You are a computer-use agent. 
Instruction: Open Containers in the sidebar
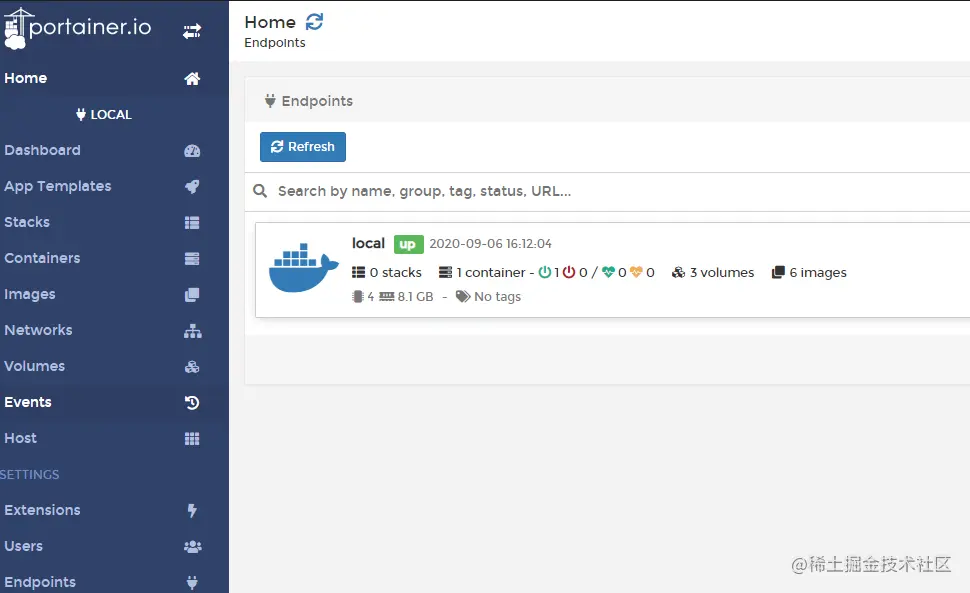[x=42, y=258]
